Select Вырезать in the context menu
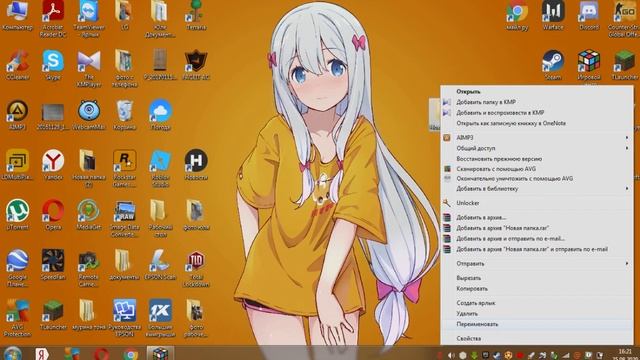Viewport: 640px width, 360px height. [x=537, y=278]
